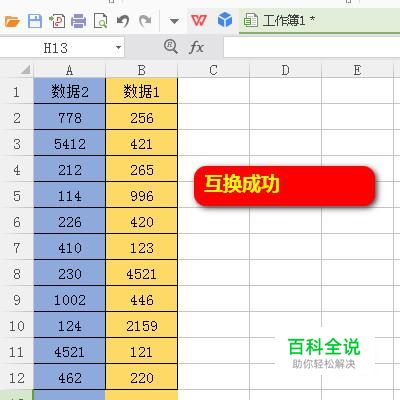The width and height of the screenshot is (400, 400).
Task: Expand the quick access toolbar dropdown
Action: coord(174,22)
